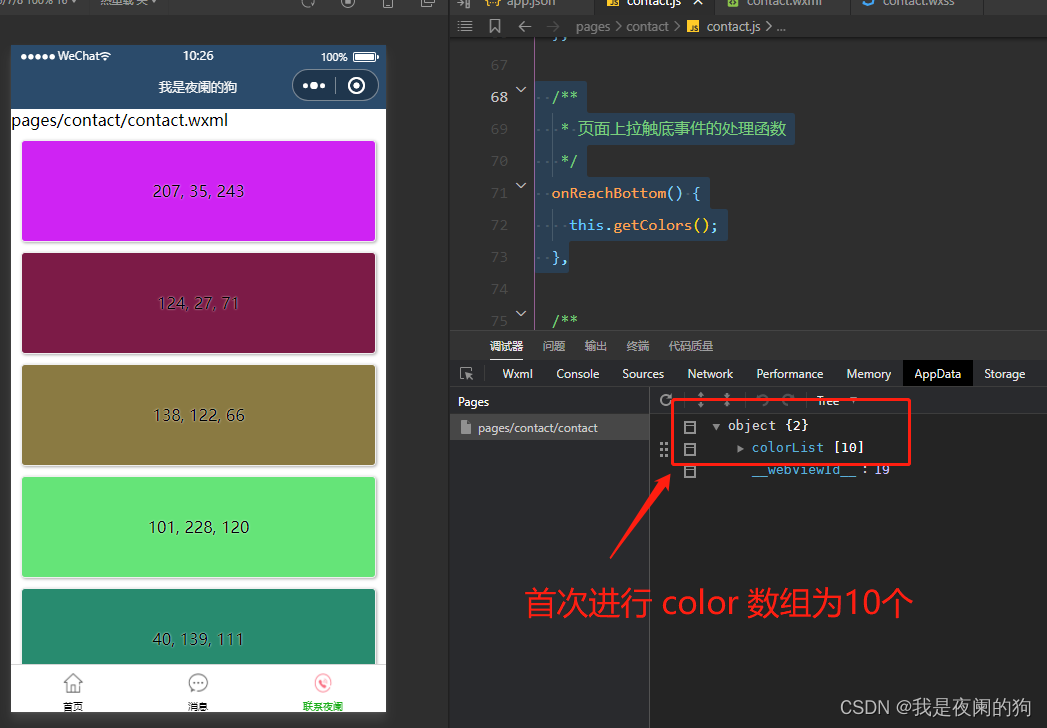Open the mini program three-dots capsule menu
Viewport: 1047px width, 728px height.
(x=314, y=85)
